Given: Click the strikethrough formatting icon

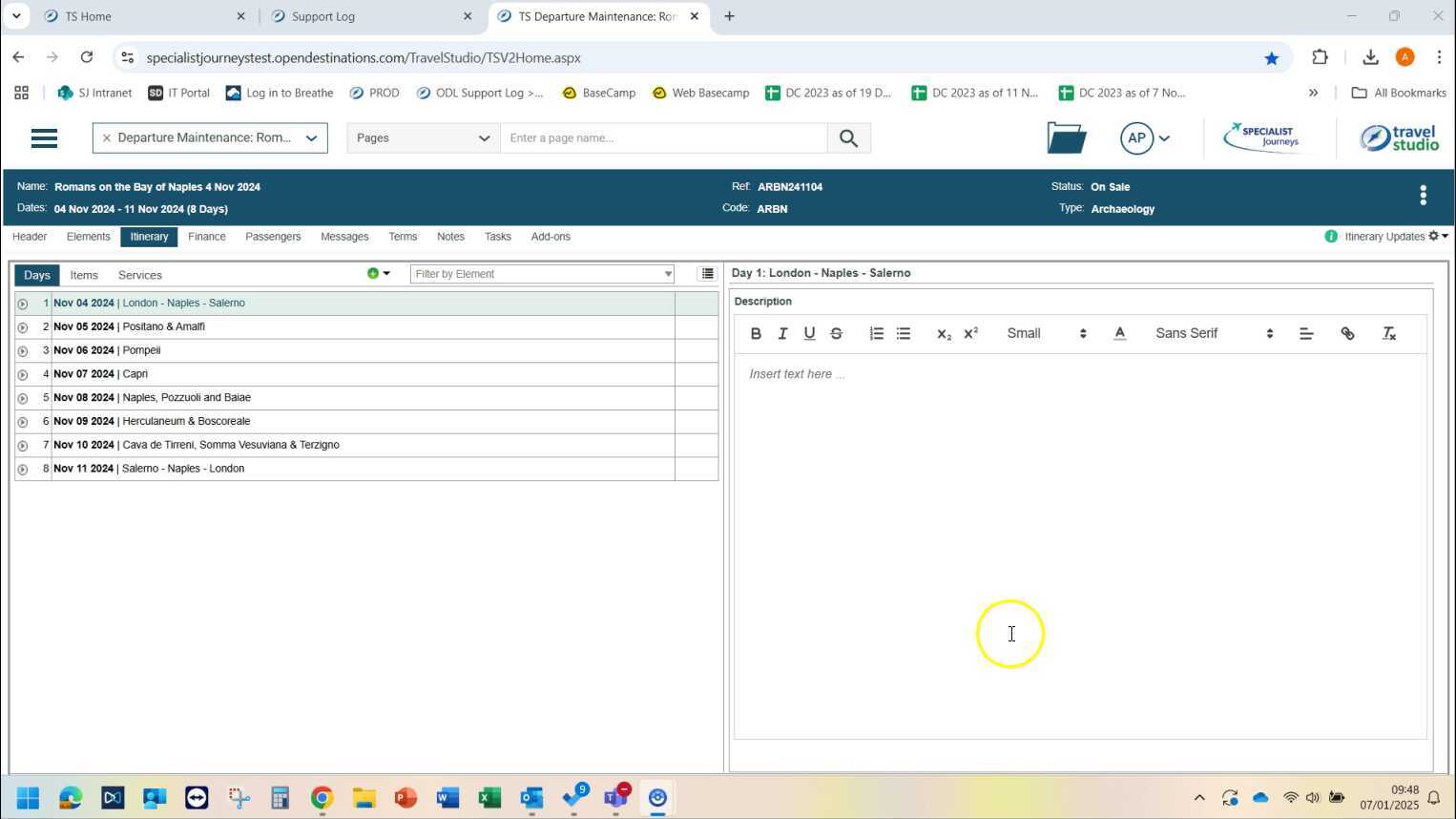Looking at the screenshot, I should tap(836, 334).
